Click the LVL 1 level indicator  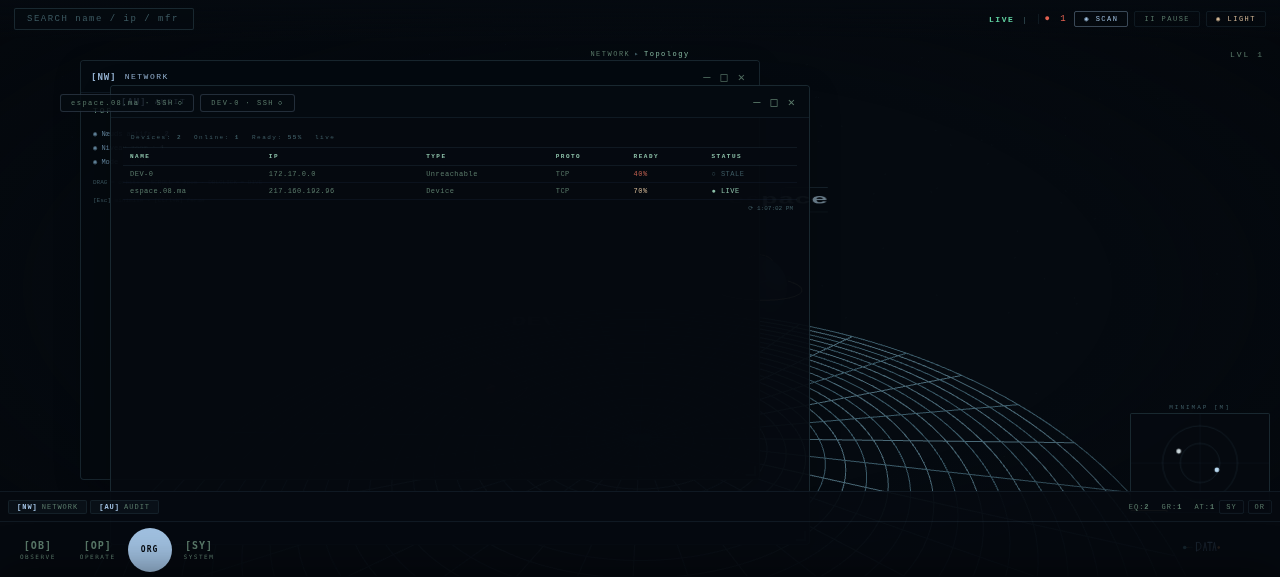1247,55
